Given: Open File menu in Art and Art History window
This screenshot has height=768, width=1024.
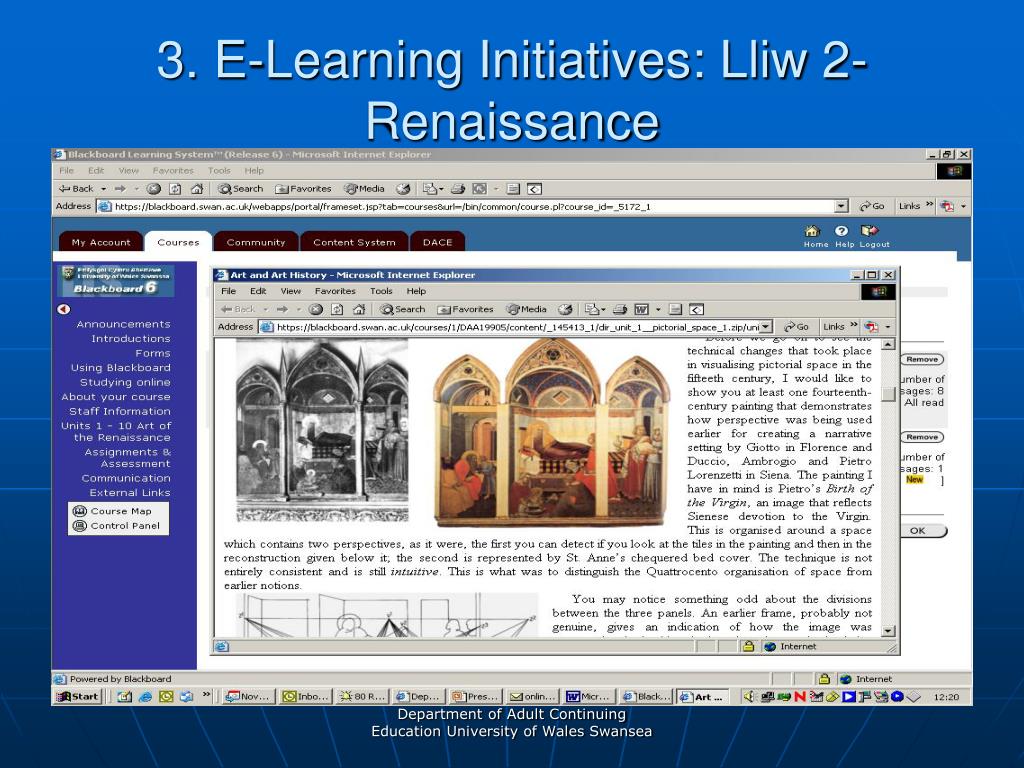Looking at the screenshot, I should click(229, 291).
